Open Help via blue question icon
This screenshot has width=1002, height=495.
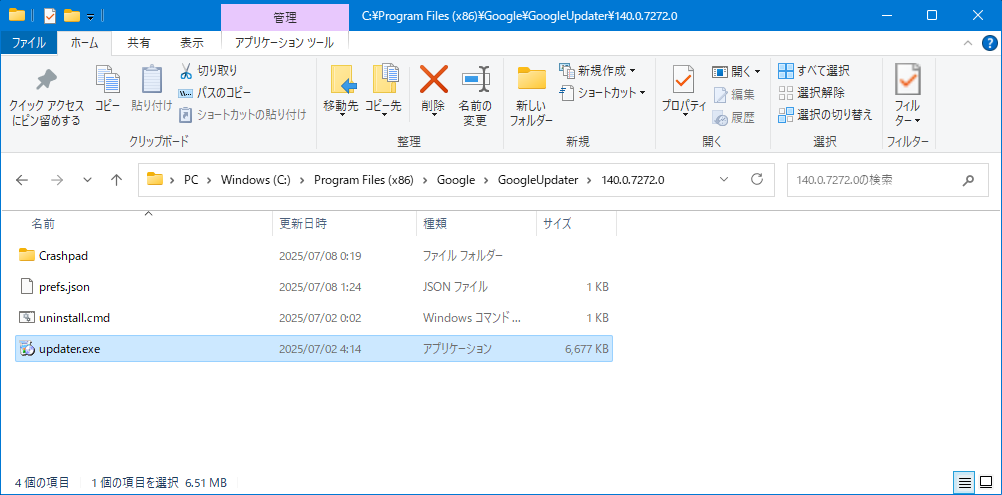[989, 43]
